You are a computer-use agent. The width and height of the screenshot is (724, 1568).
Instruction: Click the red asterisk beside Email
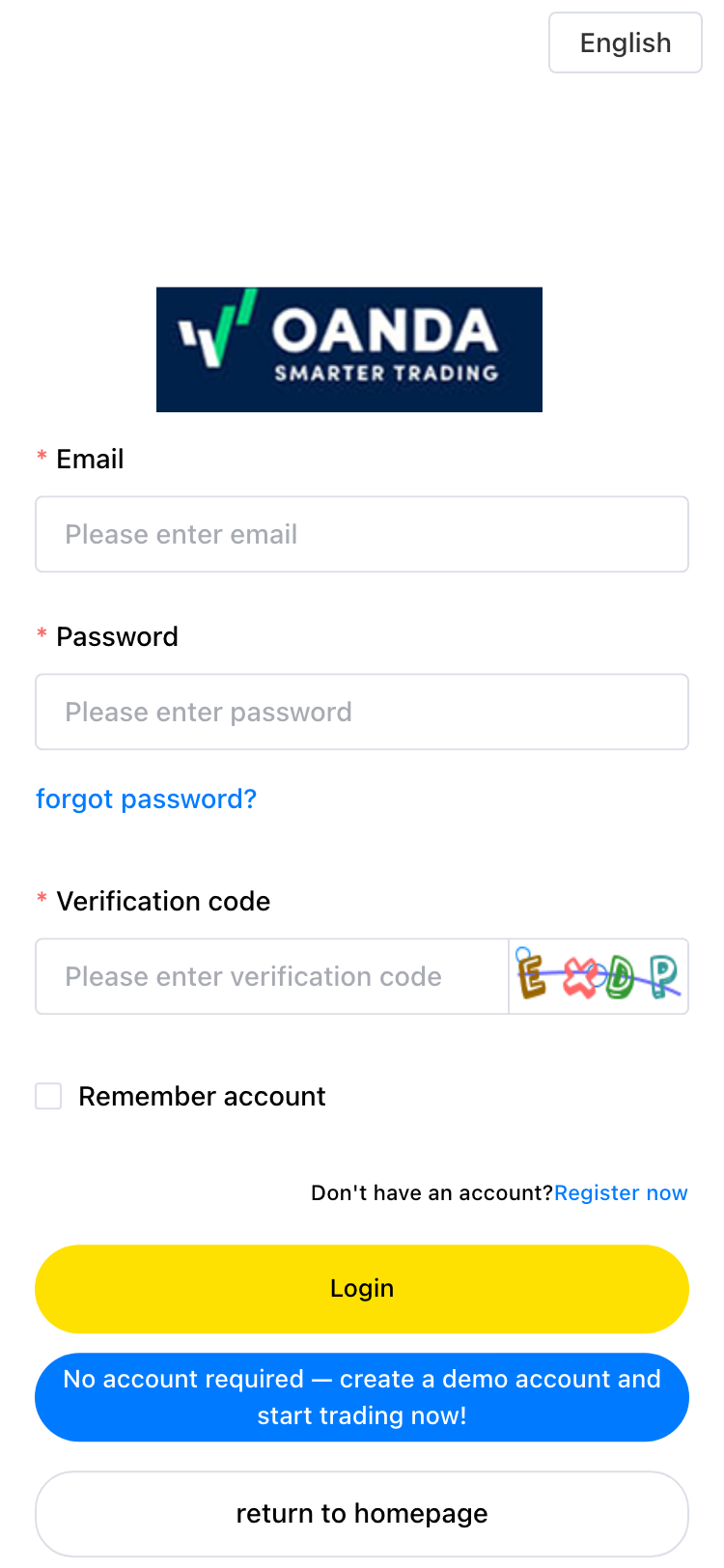click(x=42, y=456)
